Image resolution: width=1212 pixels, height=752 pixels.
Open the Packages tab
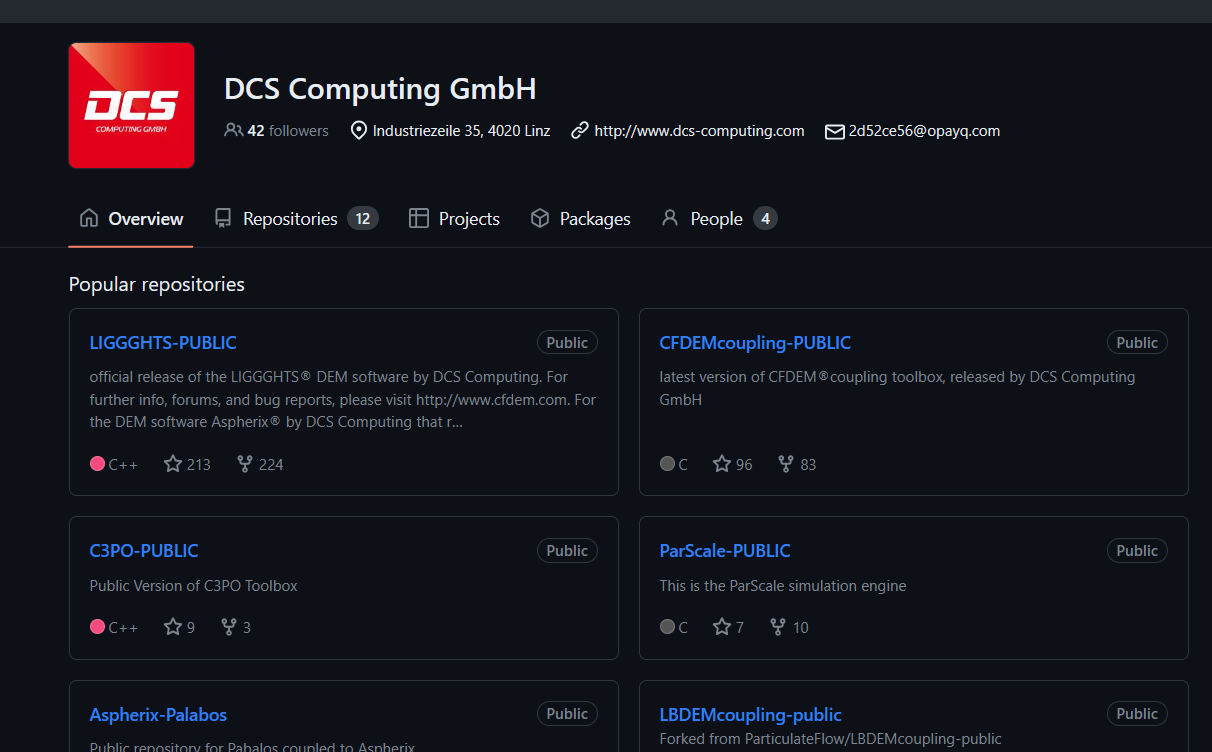[x=580, y=219]
